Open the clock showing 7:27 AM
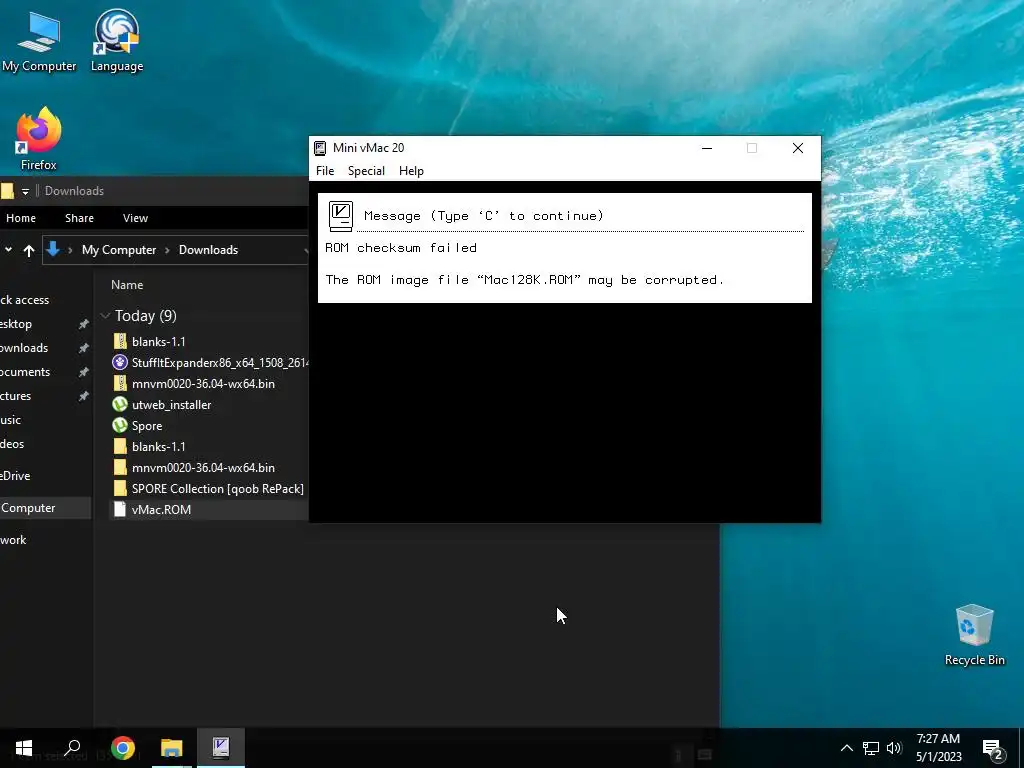This screenshot has height=768, width=1024. pos(938,748)
